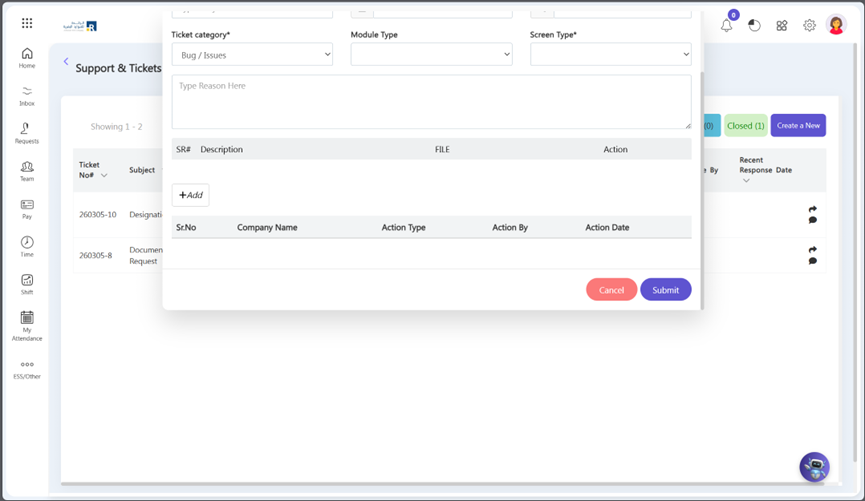This screenshot has height=501, width=865.
Task: Open the Module Type dropdown
Action: click(431, 55)
